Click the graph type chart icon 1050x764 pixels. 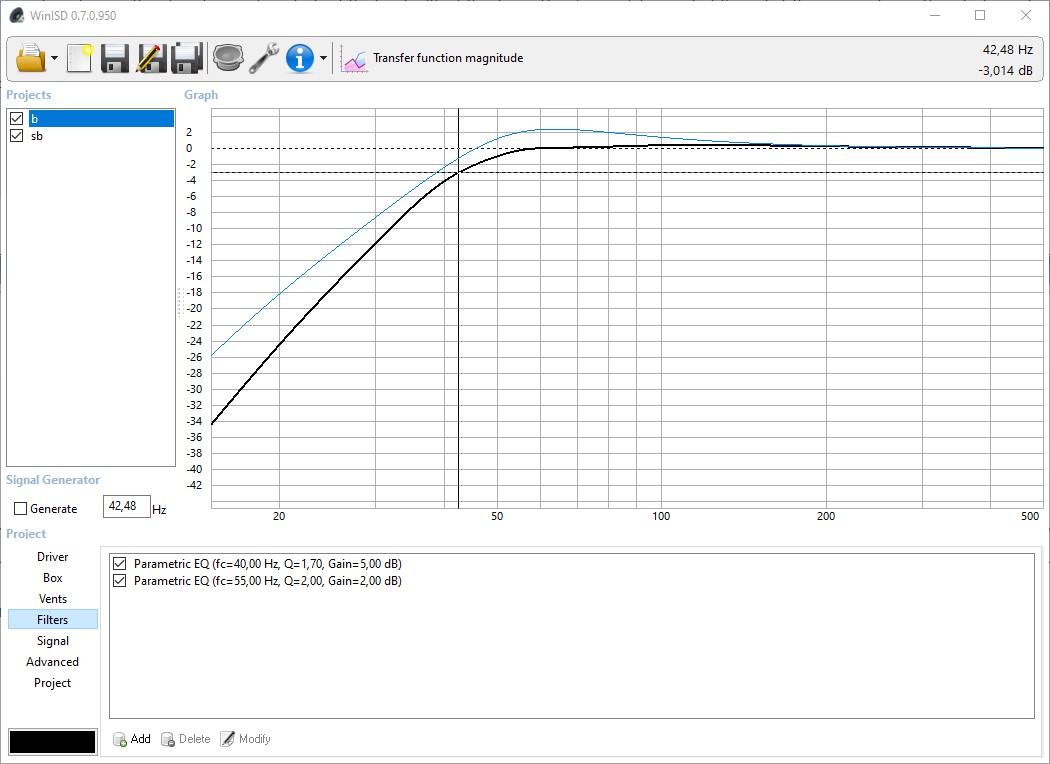tap(354, 58)
